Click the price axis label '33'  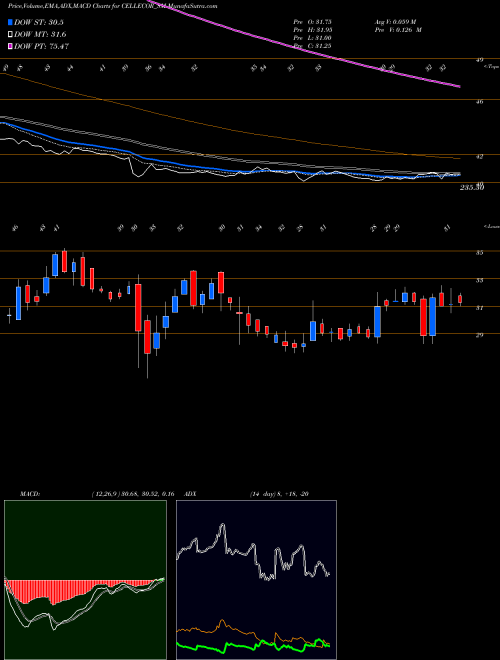tap(479, 280)
